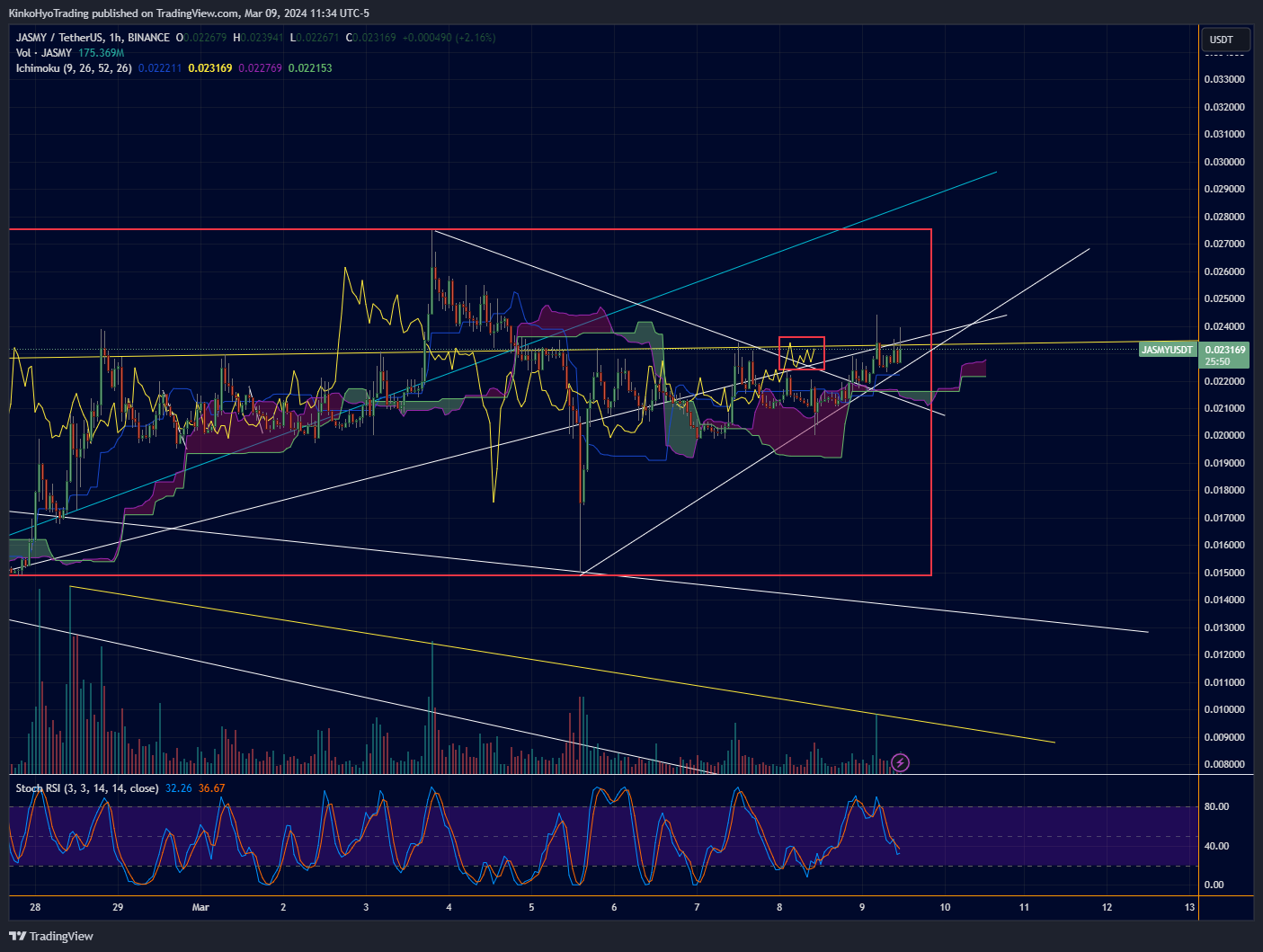Click the yellow Ichimoku value 0.023169
The image size is (1263, 952).
tap(210, 68)
